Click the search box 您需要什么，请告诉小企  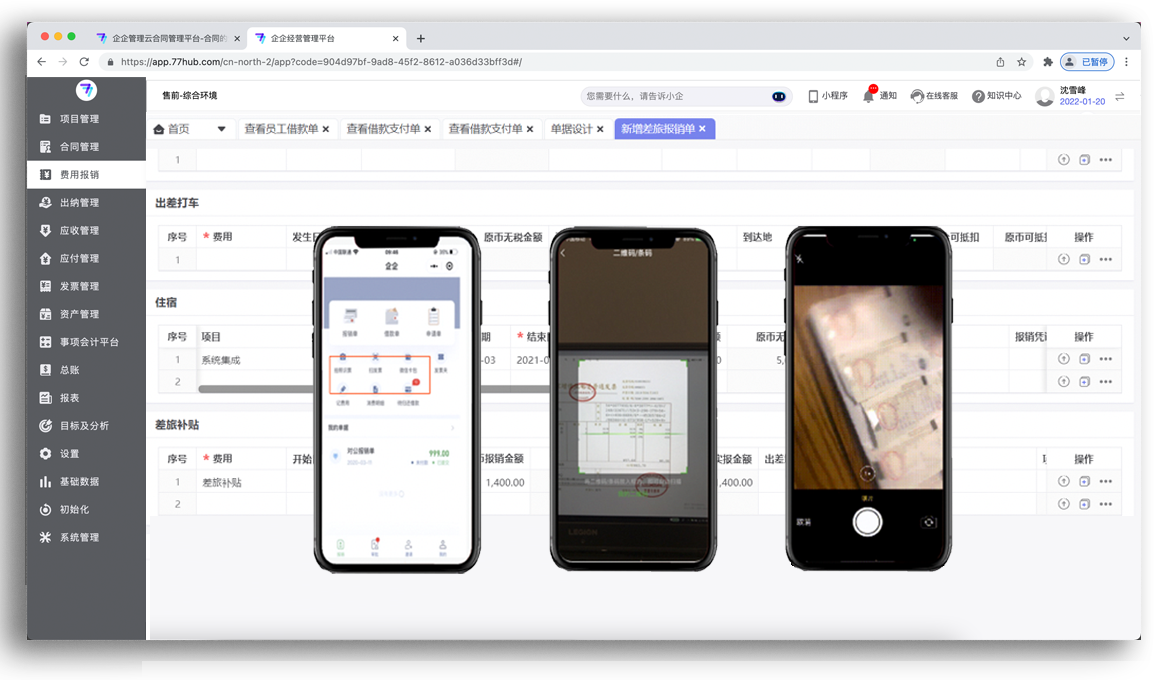tap(670, 96)
